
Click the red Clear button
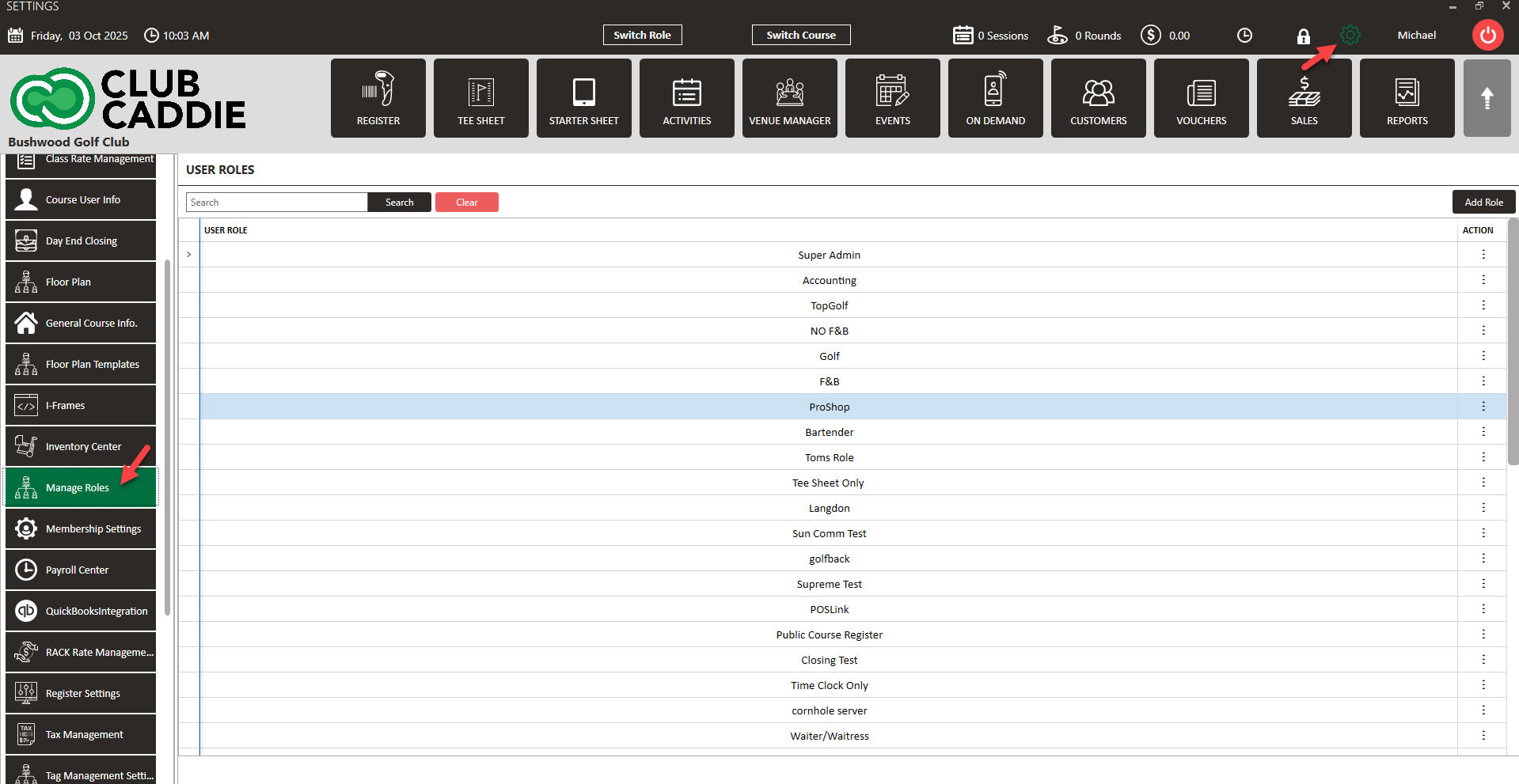[466, 203]
